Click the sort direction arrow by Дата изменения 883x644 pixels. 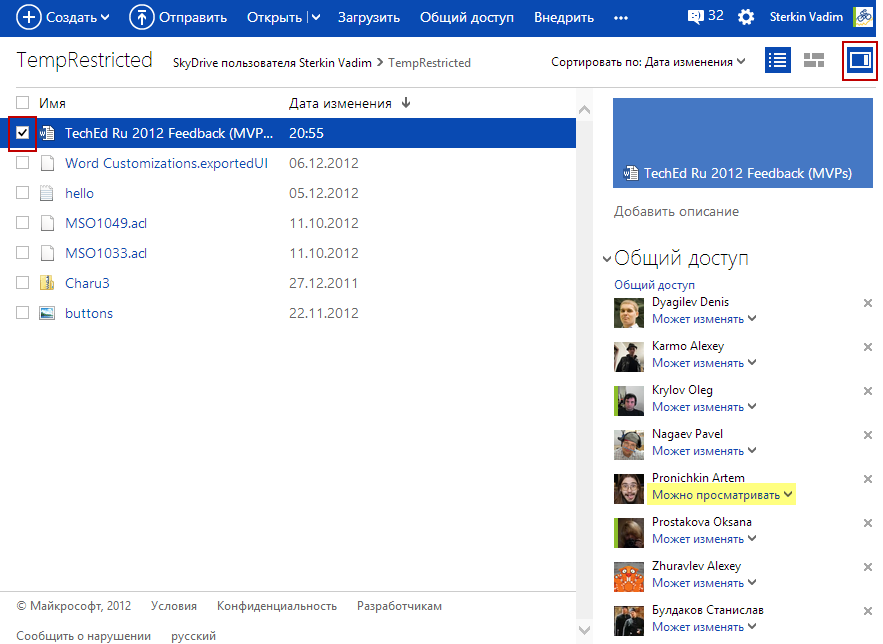click(406, 103)
